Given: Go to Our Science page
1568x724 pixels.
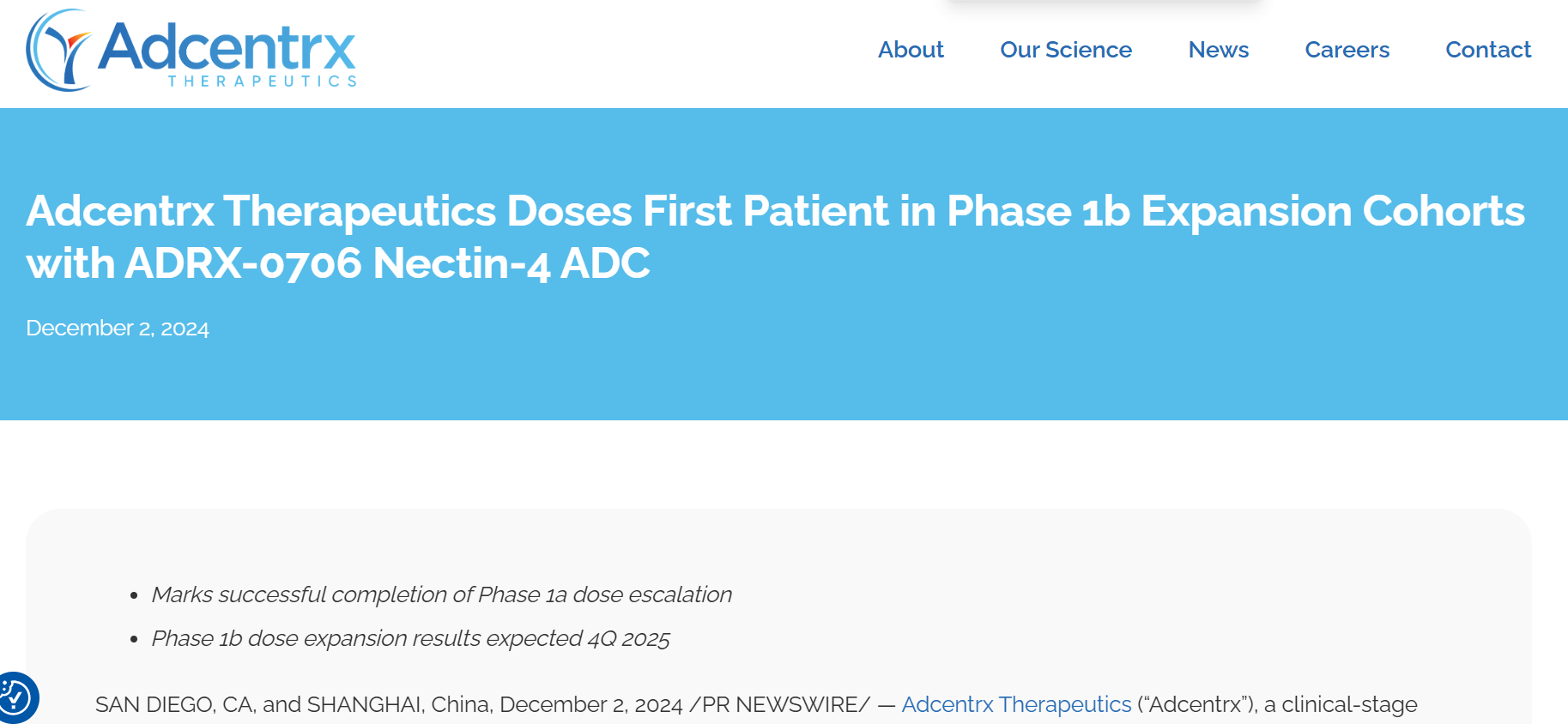Looking at the screenshot, I should (1066, 50).
